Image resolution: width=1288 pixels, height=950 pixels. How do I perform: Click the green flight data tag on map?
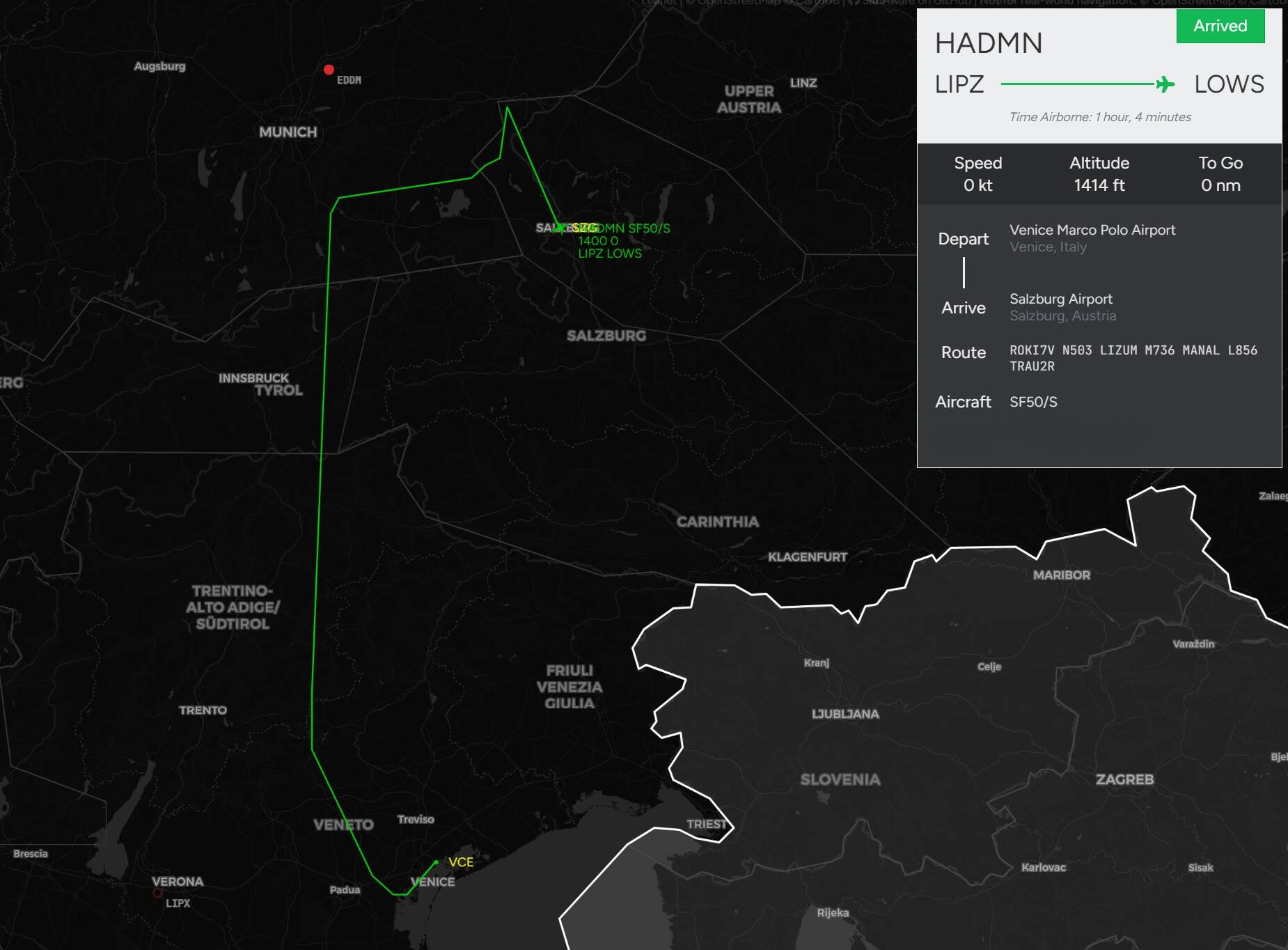coord(623,241)
